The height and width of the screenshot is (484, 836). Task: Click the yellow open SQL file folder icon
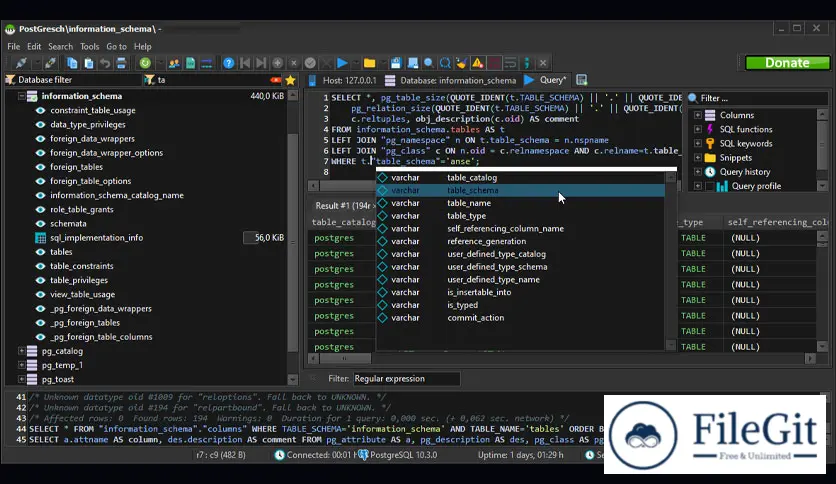[x=369, y=63]
